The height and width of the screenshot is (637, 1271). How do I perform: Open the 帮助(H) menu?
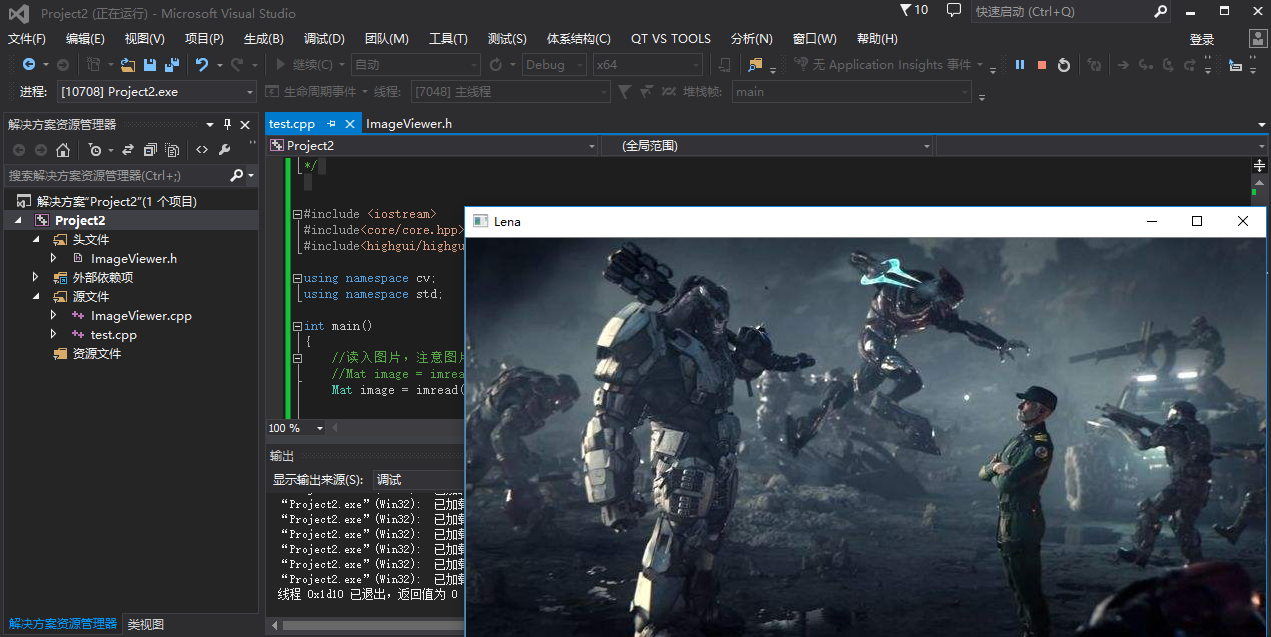pos(877,39)
